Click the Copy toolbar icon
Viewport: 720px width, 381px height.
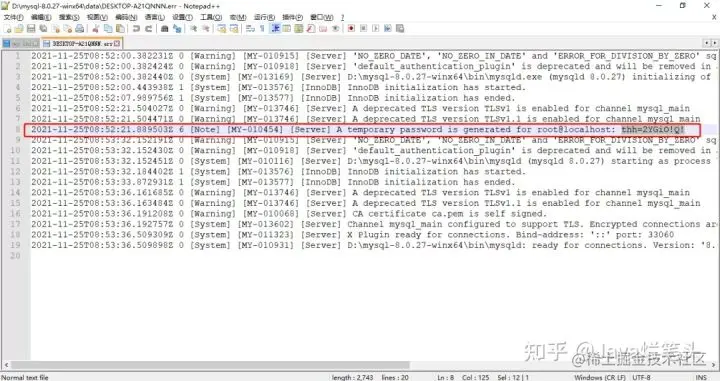(108, 28)
